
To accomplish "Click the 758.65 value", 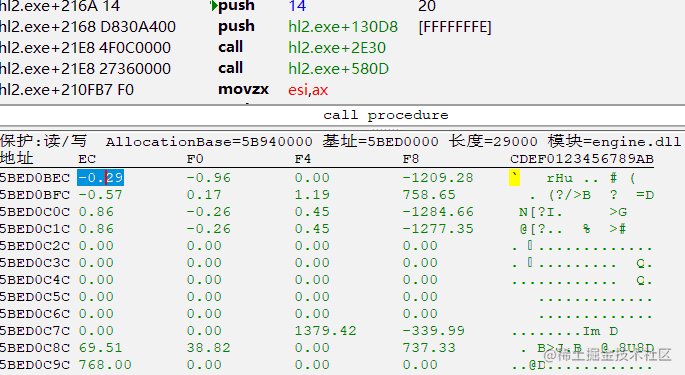I will point(429,195).
